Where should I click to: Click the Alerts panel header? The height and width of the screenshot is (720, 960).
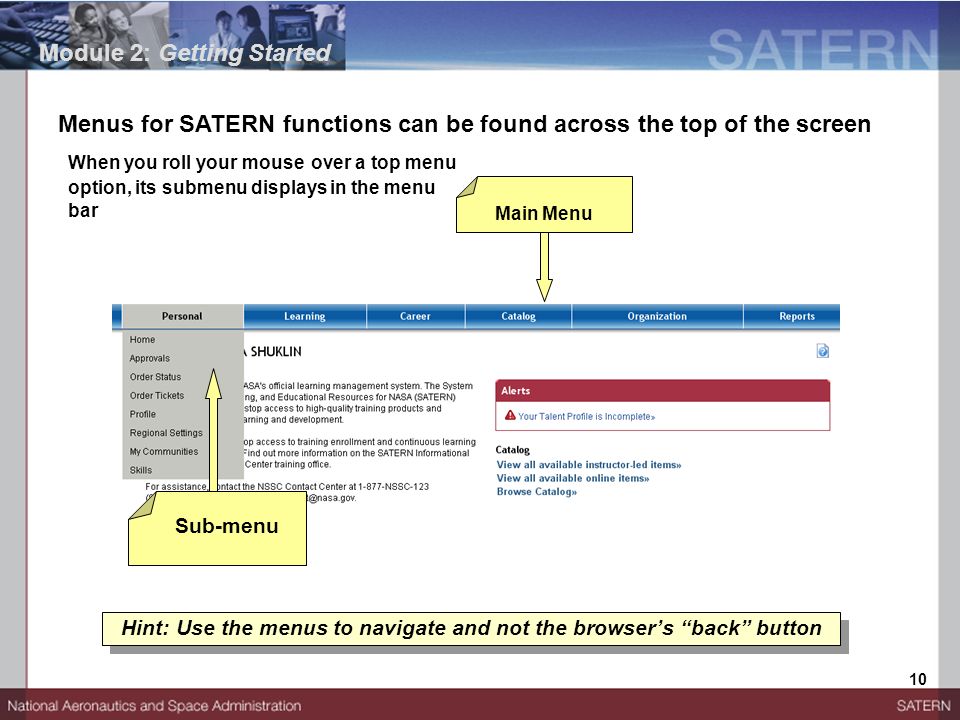click(662, 391)
